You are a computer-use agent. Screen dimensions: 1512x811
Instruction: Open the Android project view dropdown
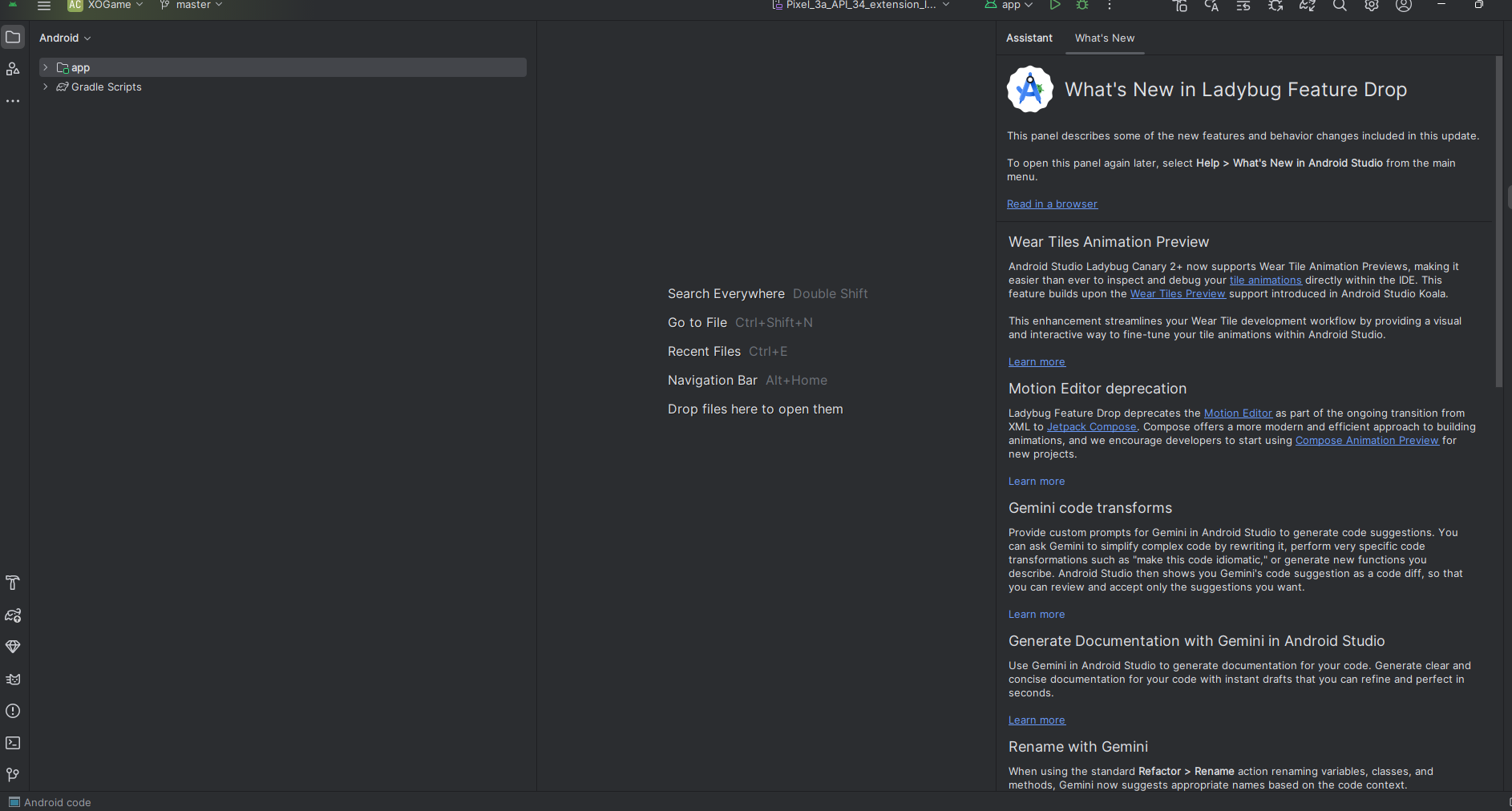(x=65, y=38)
